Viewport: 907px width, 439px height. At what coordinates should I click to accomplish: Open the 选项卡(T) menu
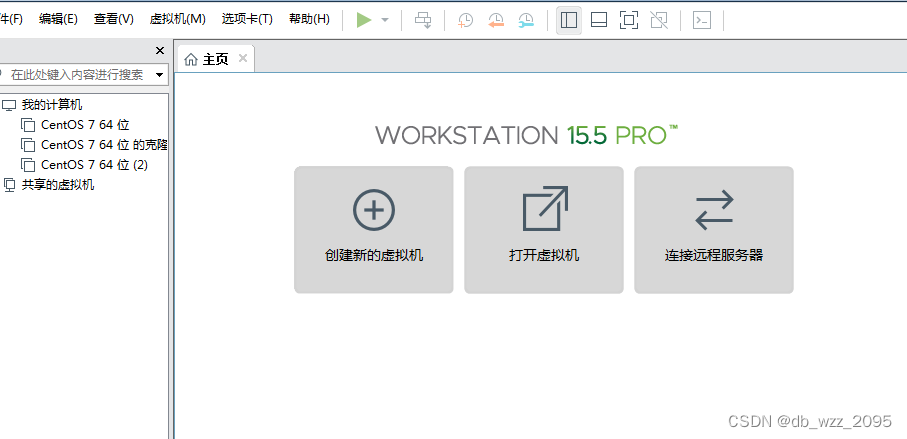coord(247,19)
